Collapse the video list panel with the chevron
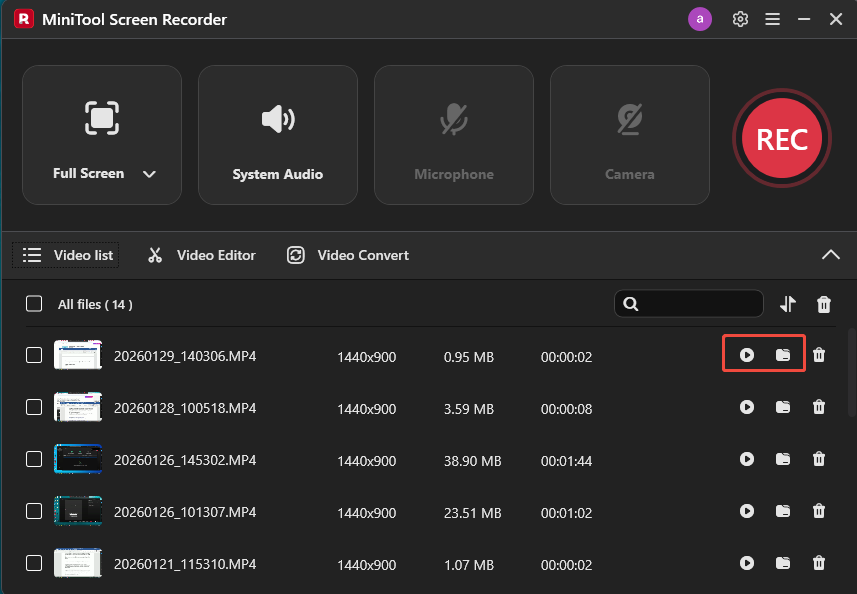Screen dimensions: 857x594 click(x=830, y=254)
